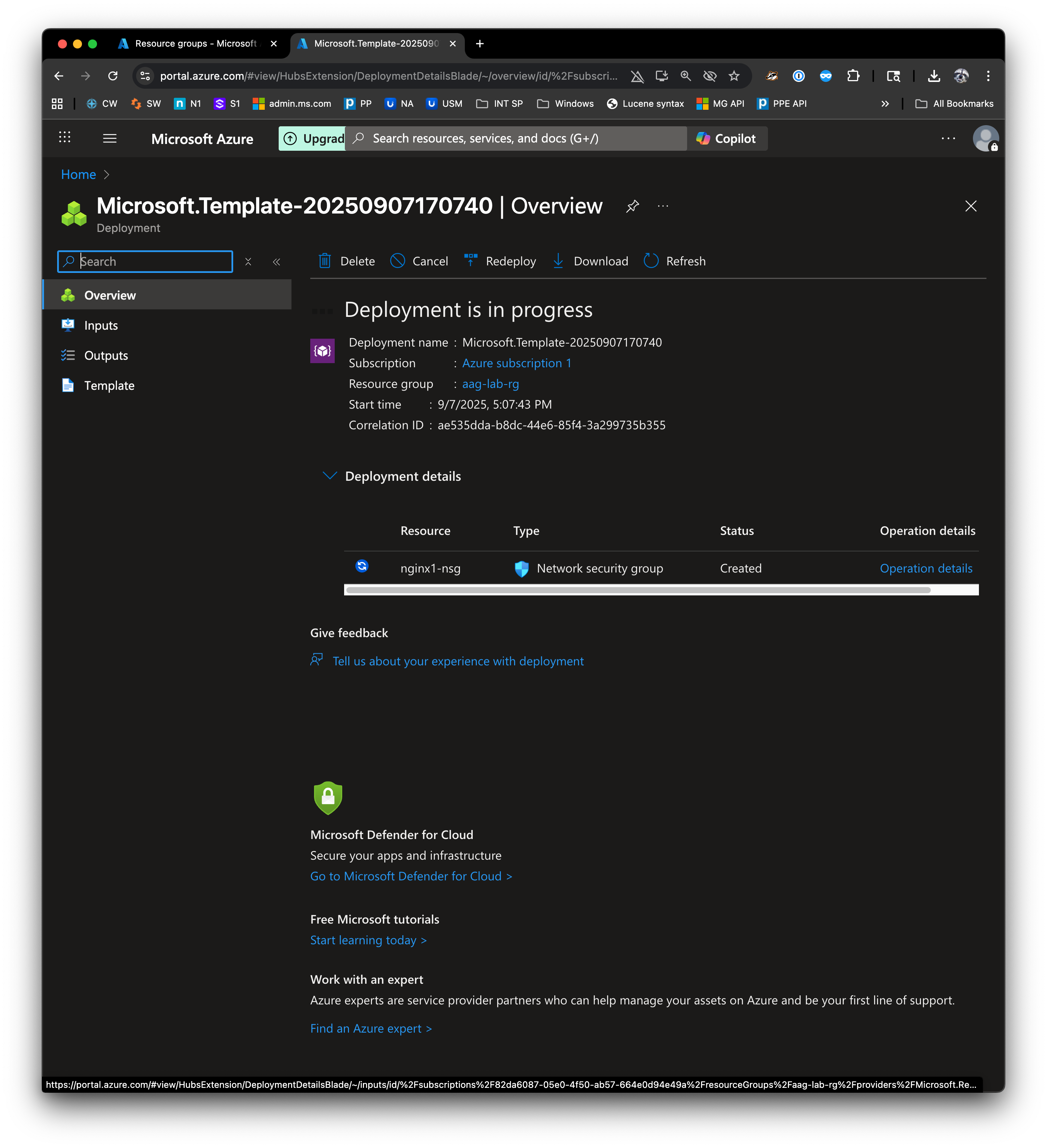Open the Inputs menu item
Viewport: 1047px width, 1148px height.
(101, 325)
